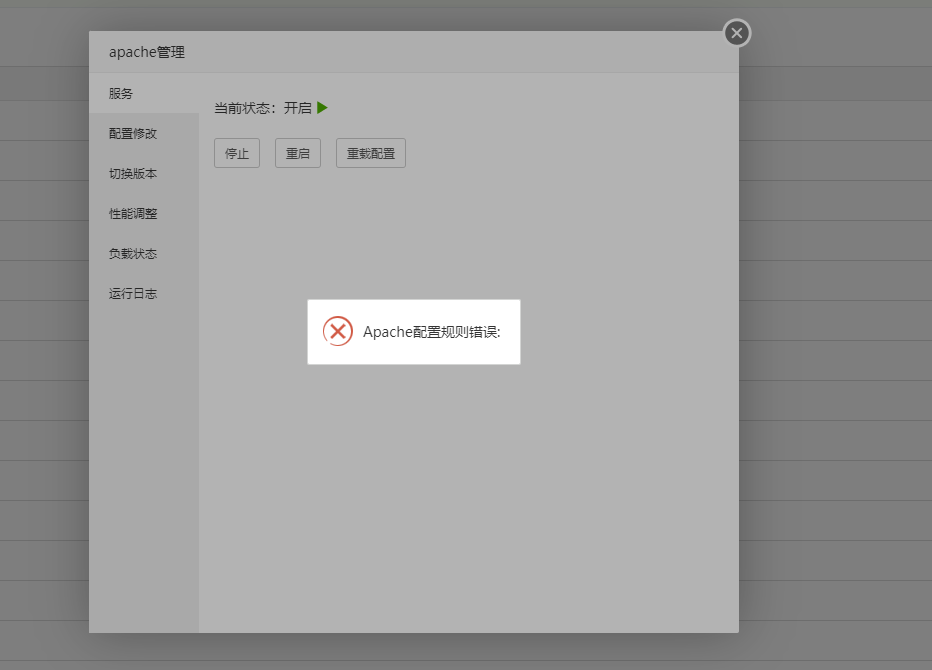Image resolution: width=932 pixels, height=670 pixels.
Task: Click the 当前状态: 开启 status text
Action: click(263, 108)
